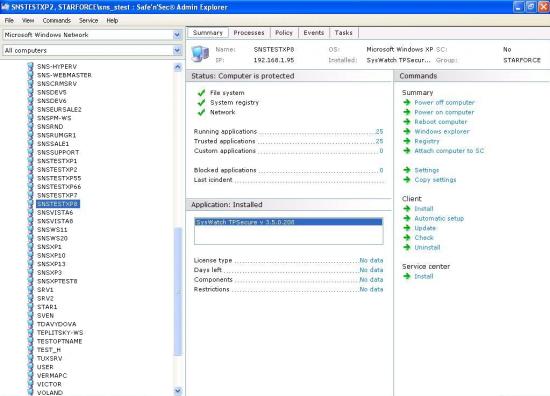Click the computer icon next to TUXSRV
This screenshot has height=396, width=550.
click(x=31, y=358)
